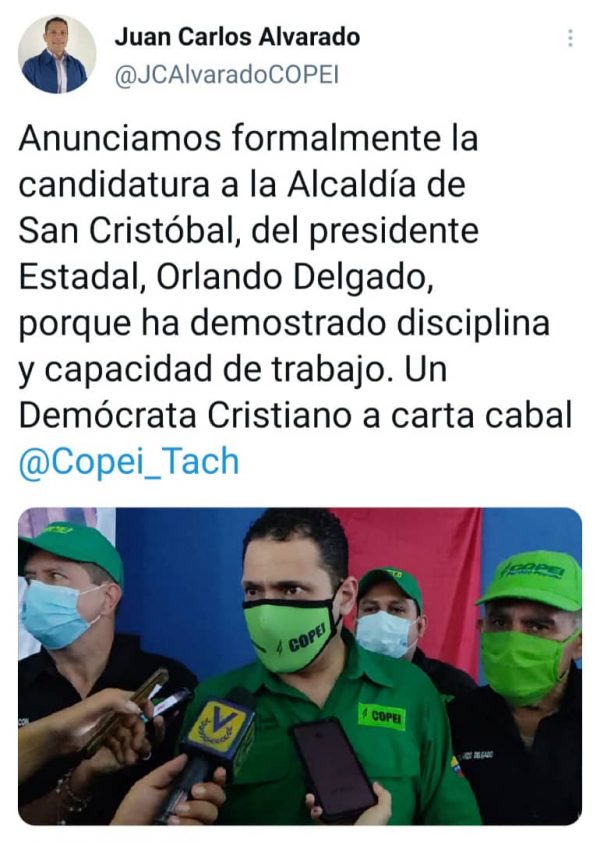Open the attached tweet photo
The height and width of the screenshot is (842, 600).
(x=300, y=666)
